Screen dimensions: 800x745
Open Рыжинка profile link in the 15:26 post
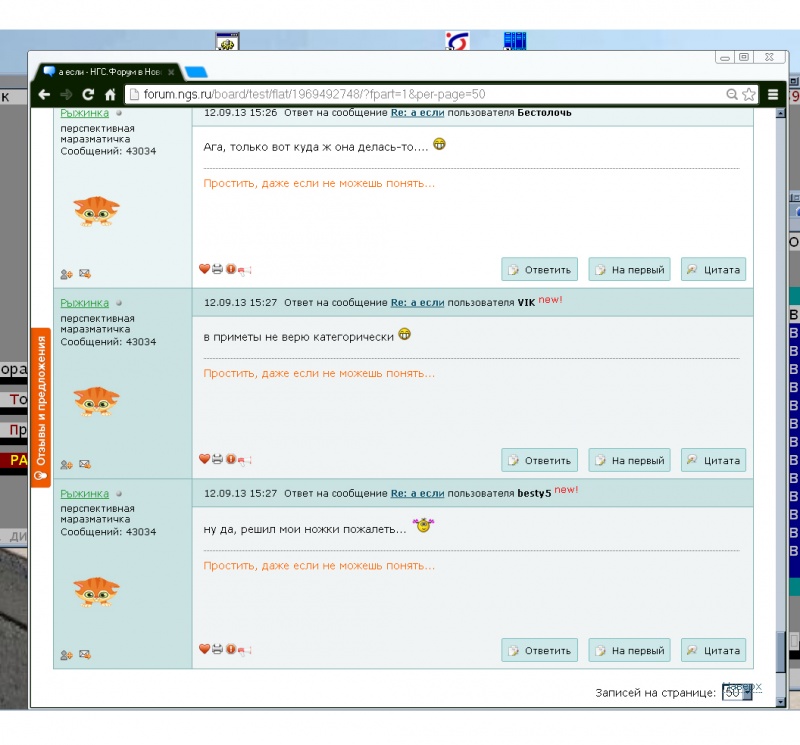85,113
